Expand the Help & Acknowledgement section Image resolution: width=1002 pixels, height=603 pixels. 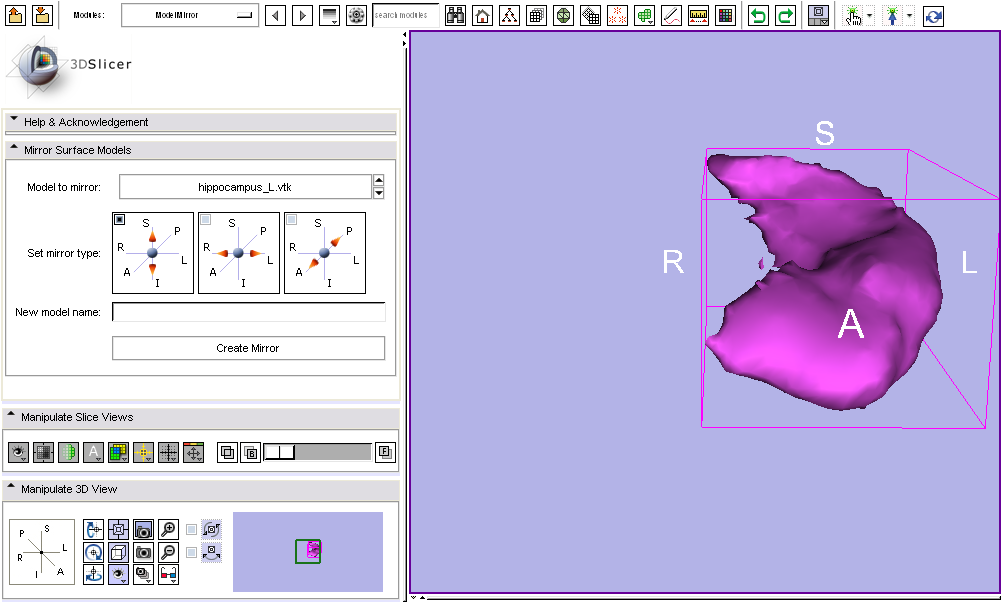tap(14, 121)
